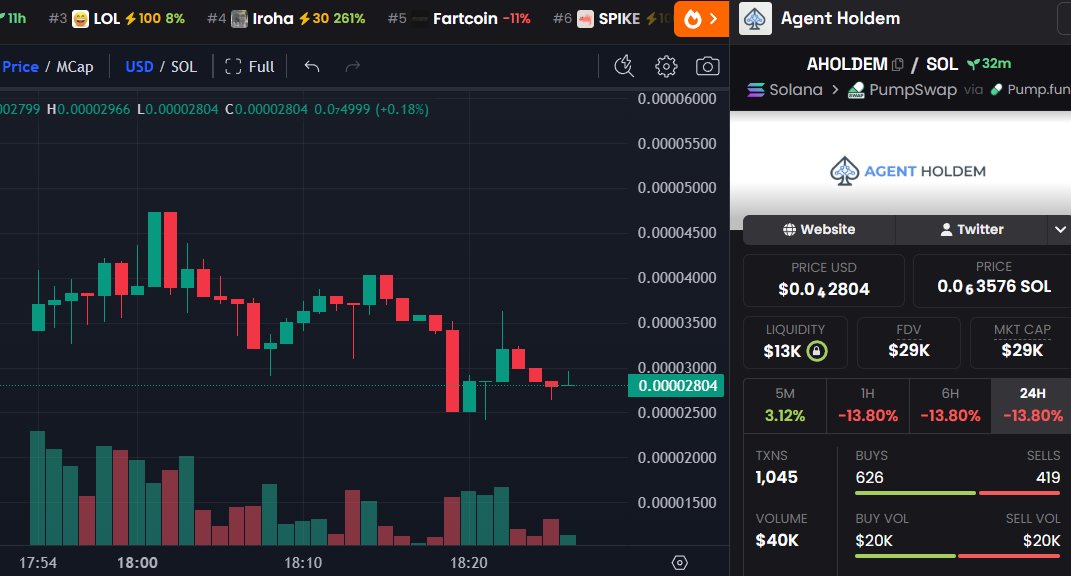Click the indicators quick-search icon
Viewport: 1071px width, 576px height.
(x=624, y=66)
